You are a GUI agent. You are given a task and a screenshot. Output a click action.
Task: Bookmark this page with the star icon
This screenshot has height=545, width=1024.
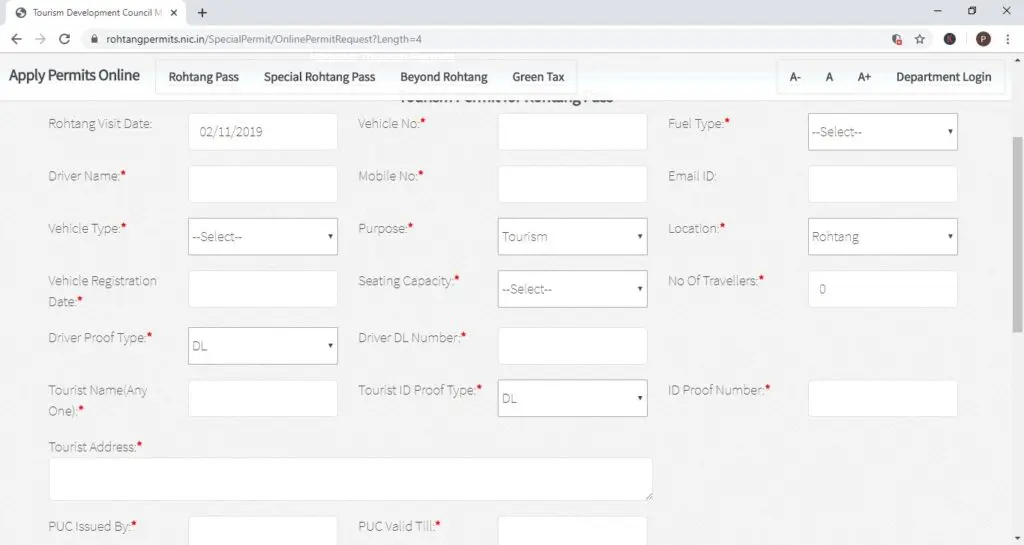[920, 39]
